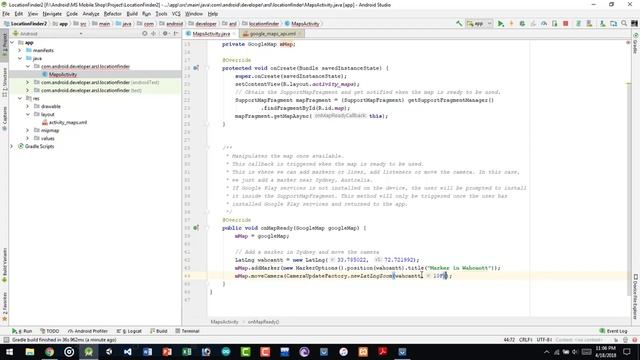Open the Build menu

[x=132, y=14]
